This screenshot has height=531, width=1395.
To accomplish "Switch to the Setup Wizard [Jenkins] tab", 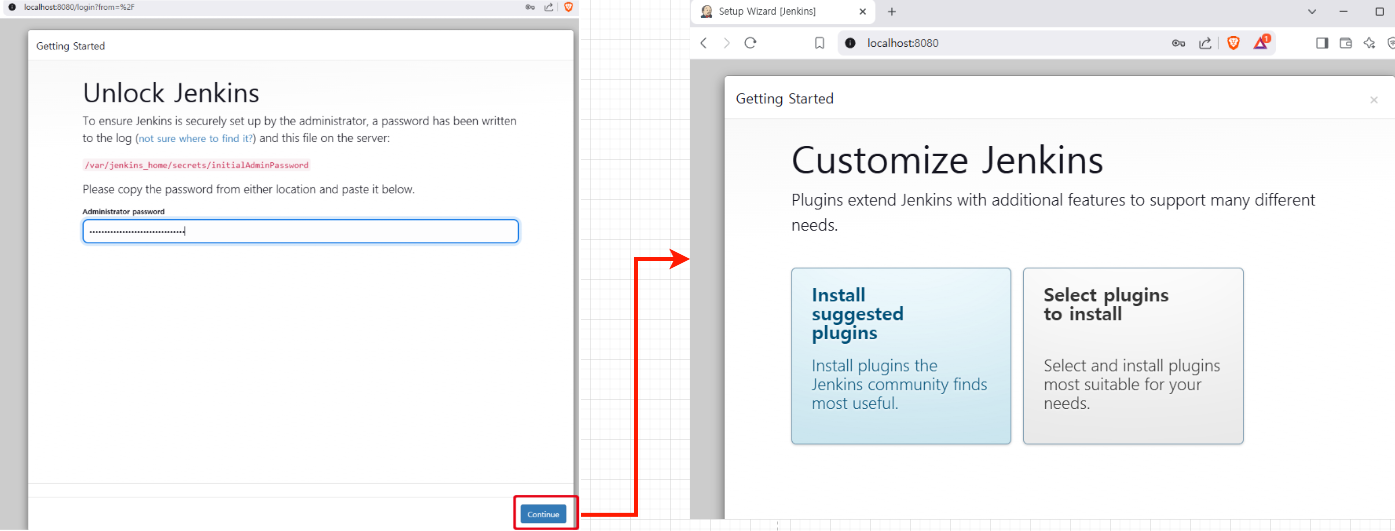I will (x=767, y=11).
